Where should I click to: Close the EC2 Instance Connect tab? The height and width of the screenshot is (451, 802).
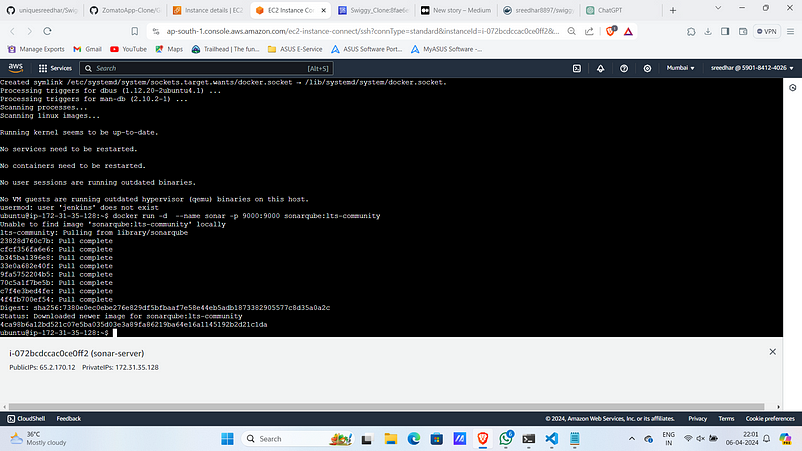coord(323,10)
